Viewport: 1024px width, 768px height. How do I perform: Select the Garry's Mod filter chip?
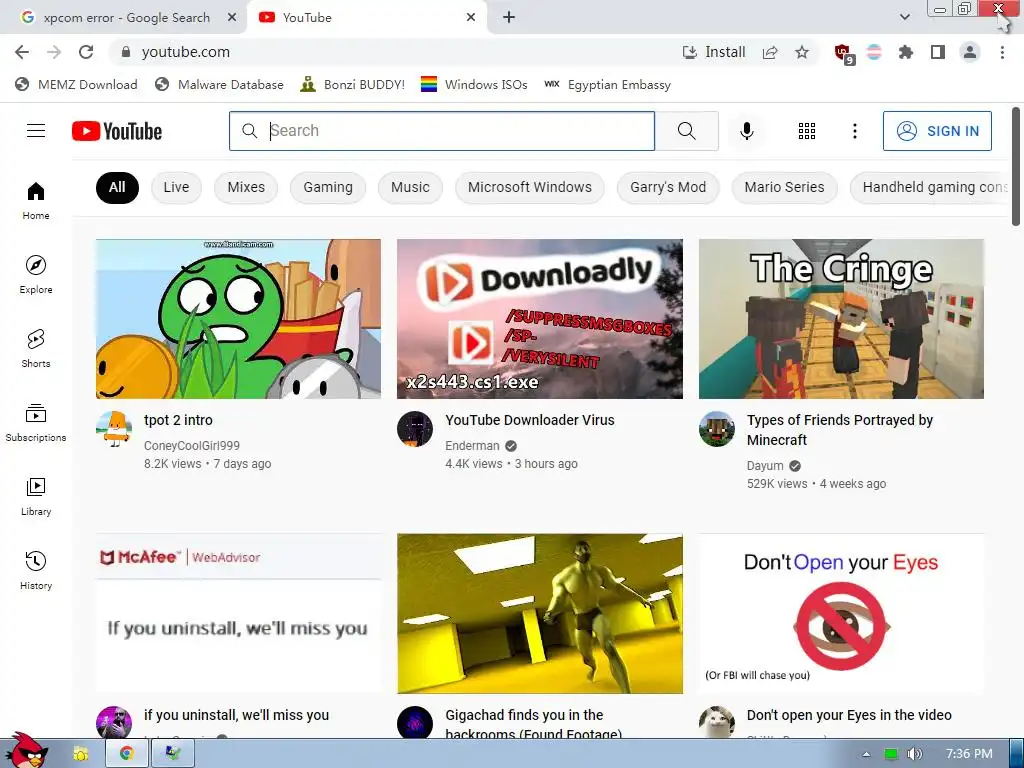668,187
